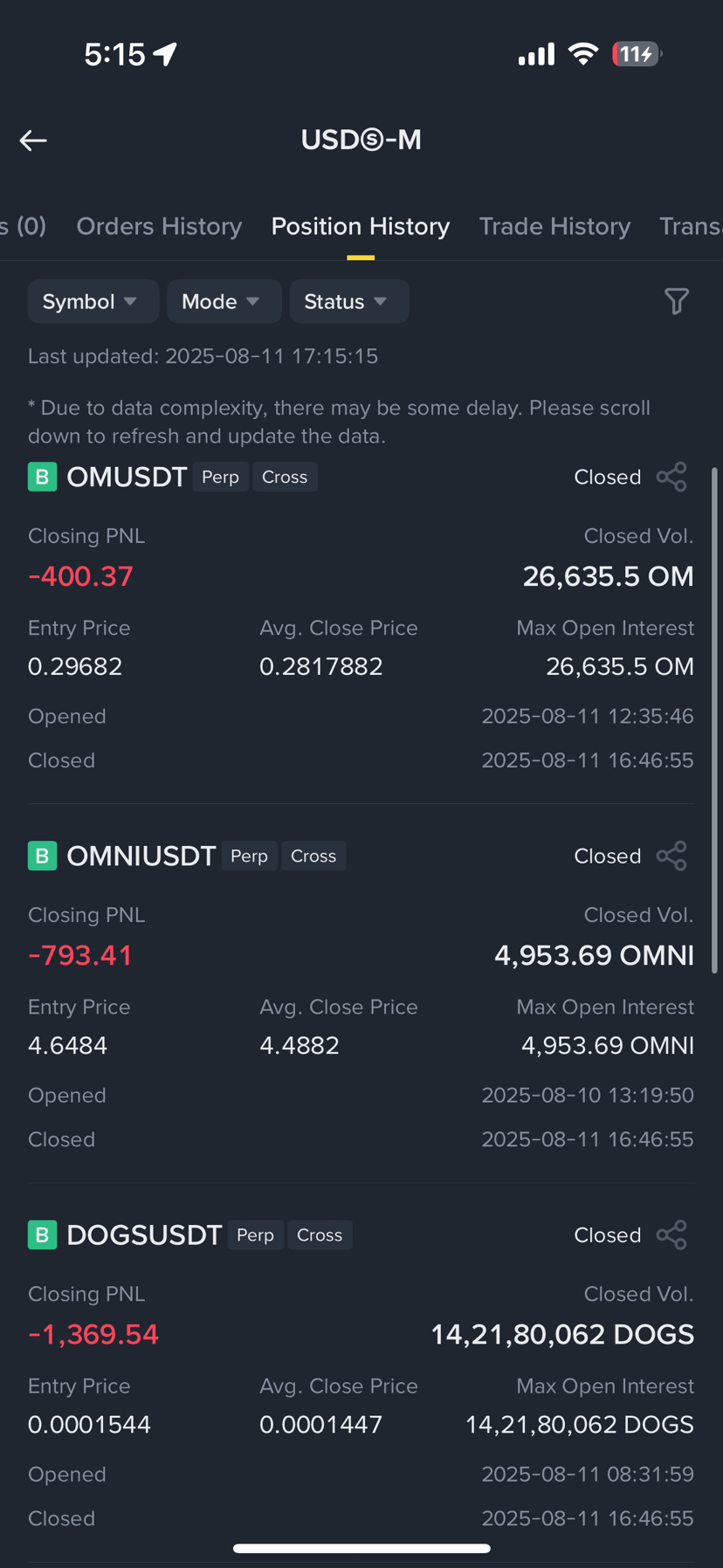Screen dimensions: 723x1568
Task: Open the DOGSUSDT symbol name
Action: point(144,1234)
